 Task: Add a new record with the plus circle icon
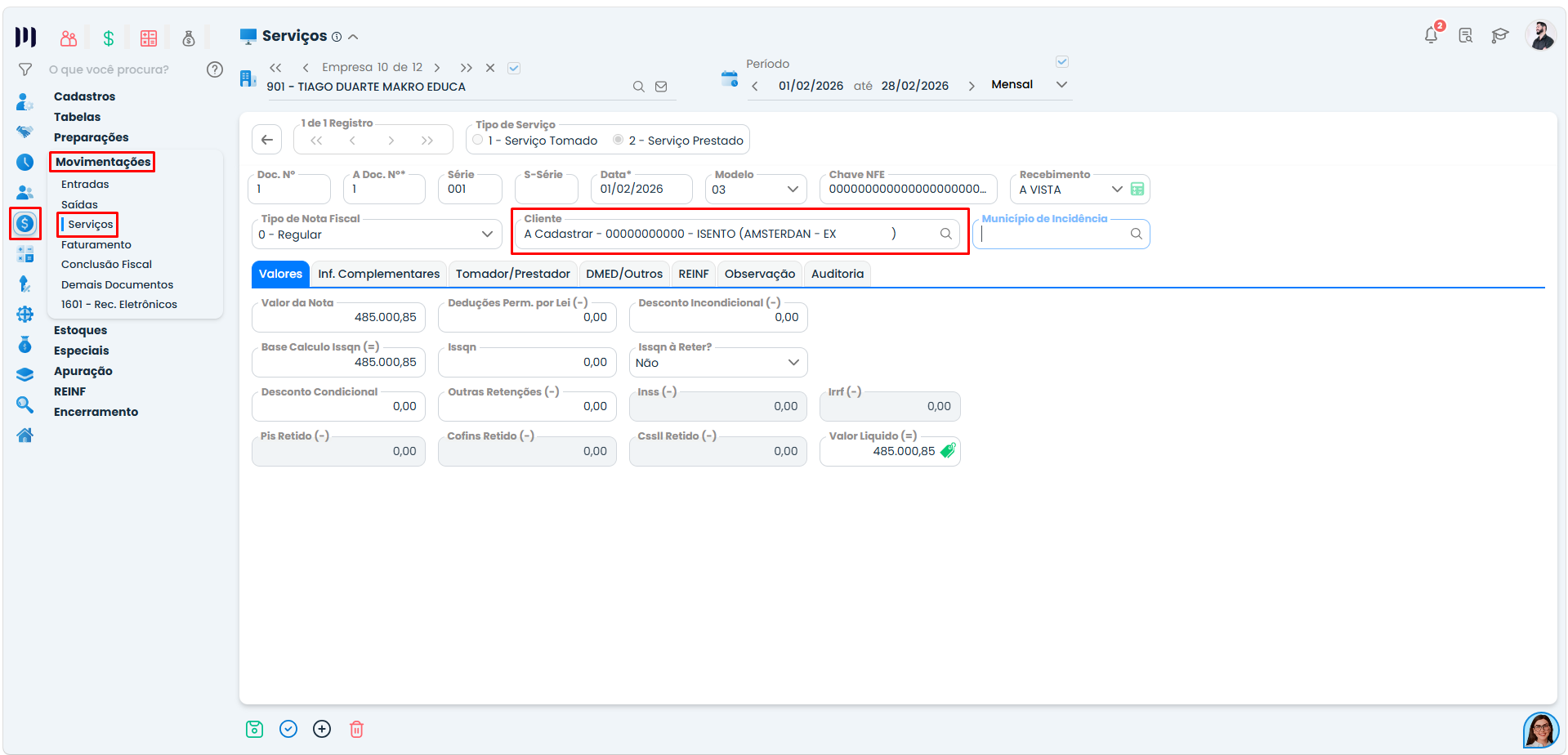(x=322, y=729)
